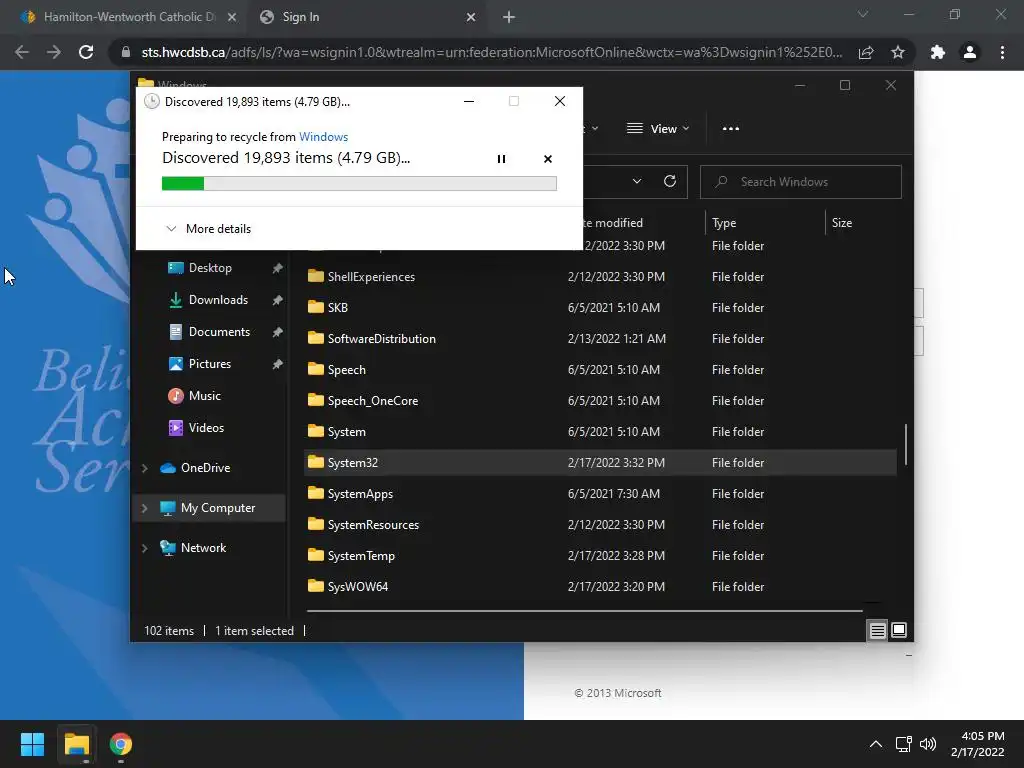This screenshot has width=1024, height=768.
Task: Select the SystemApps folder
Action: (360, 494)
